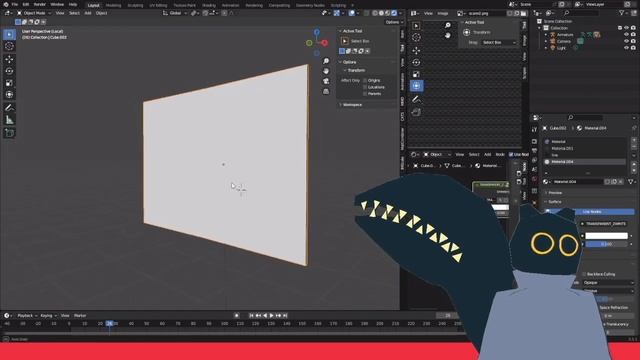
Task: Open the Window menu
Action: pyautogui.click(x=57, y=4)
